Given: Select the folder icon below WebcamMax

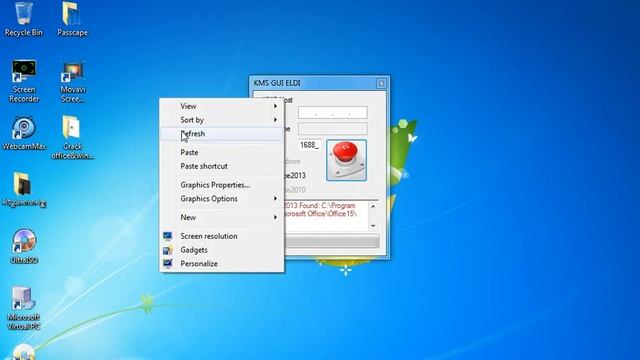Looking at the screenshot, I should (24, 189).
